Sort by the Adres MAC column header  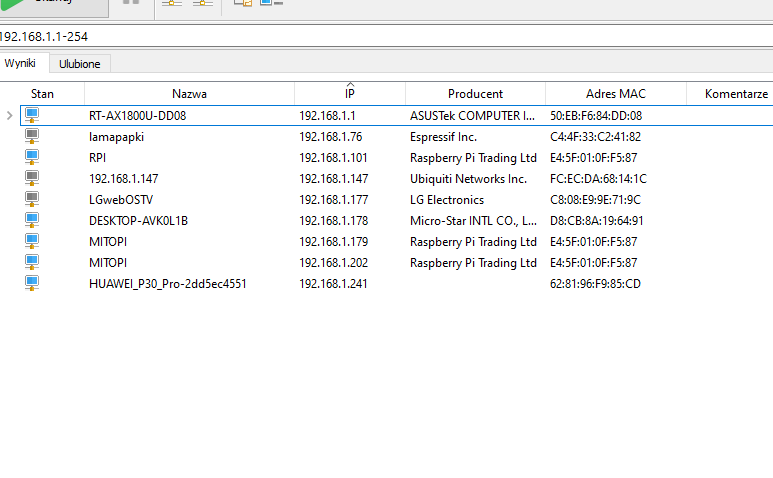(616, 94)
